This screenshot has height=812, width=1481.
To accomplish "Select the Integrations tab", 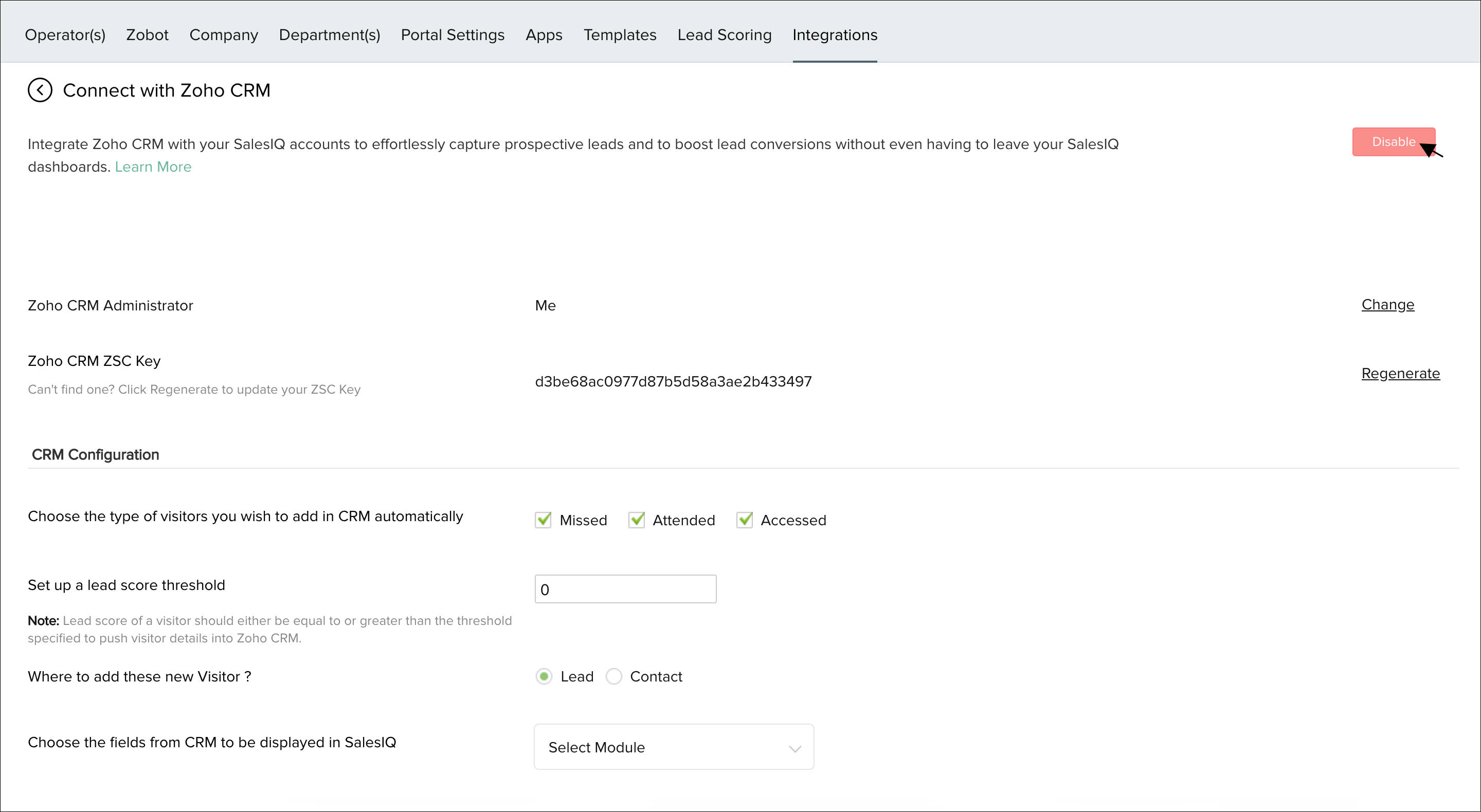I will click(835, 35).
